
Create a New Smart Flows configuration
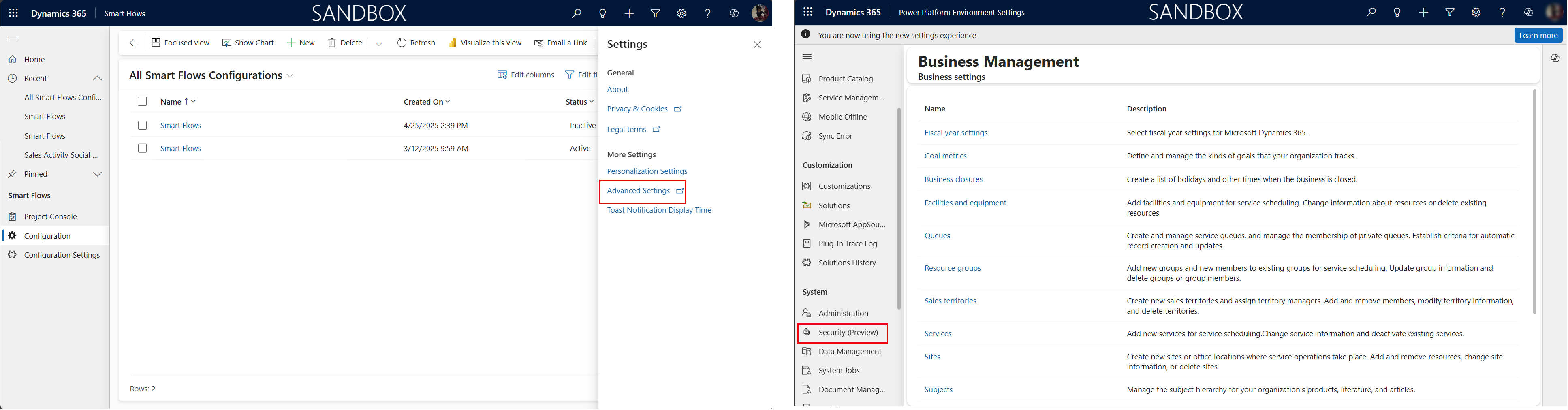pyautogui.click(x=301, y=43)
